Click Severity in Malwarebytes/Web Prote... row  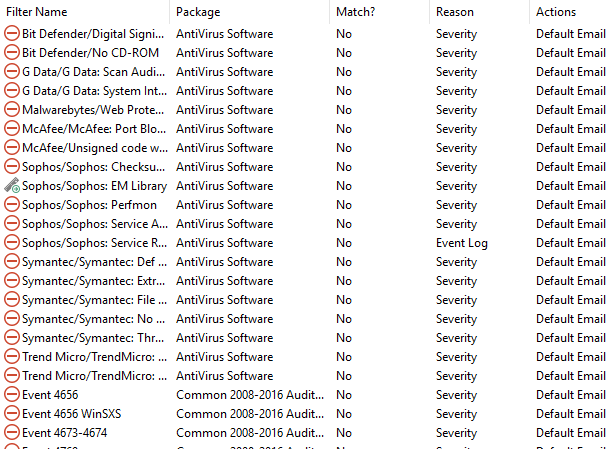pos(456,110)
